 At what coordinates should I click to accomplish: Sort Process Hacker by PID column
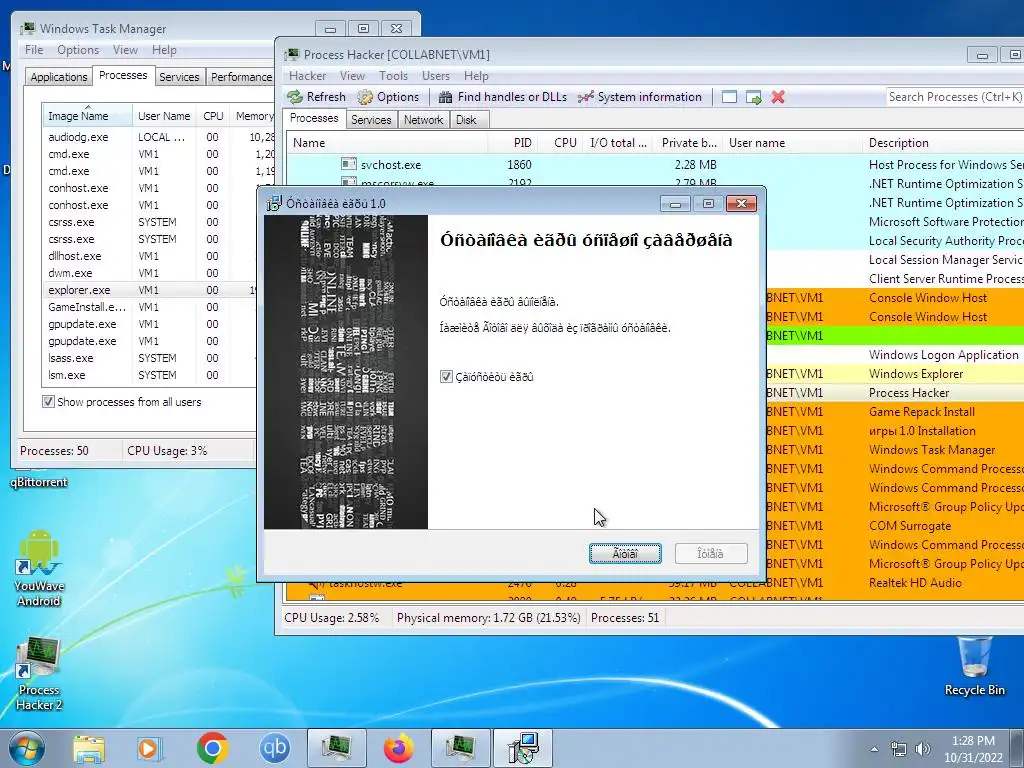click(513, 143)
